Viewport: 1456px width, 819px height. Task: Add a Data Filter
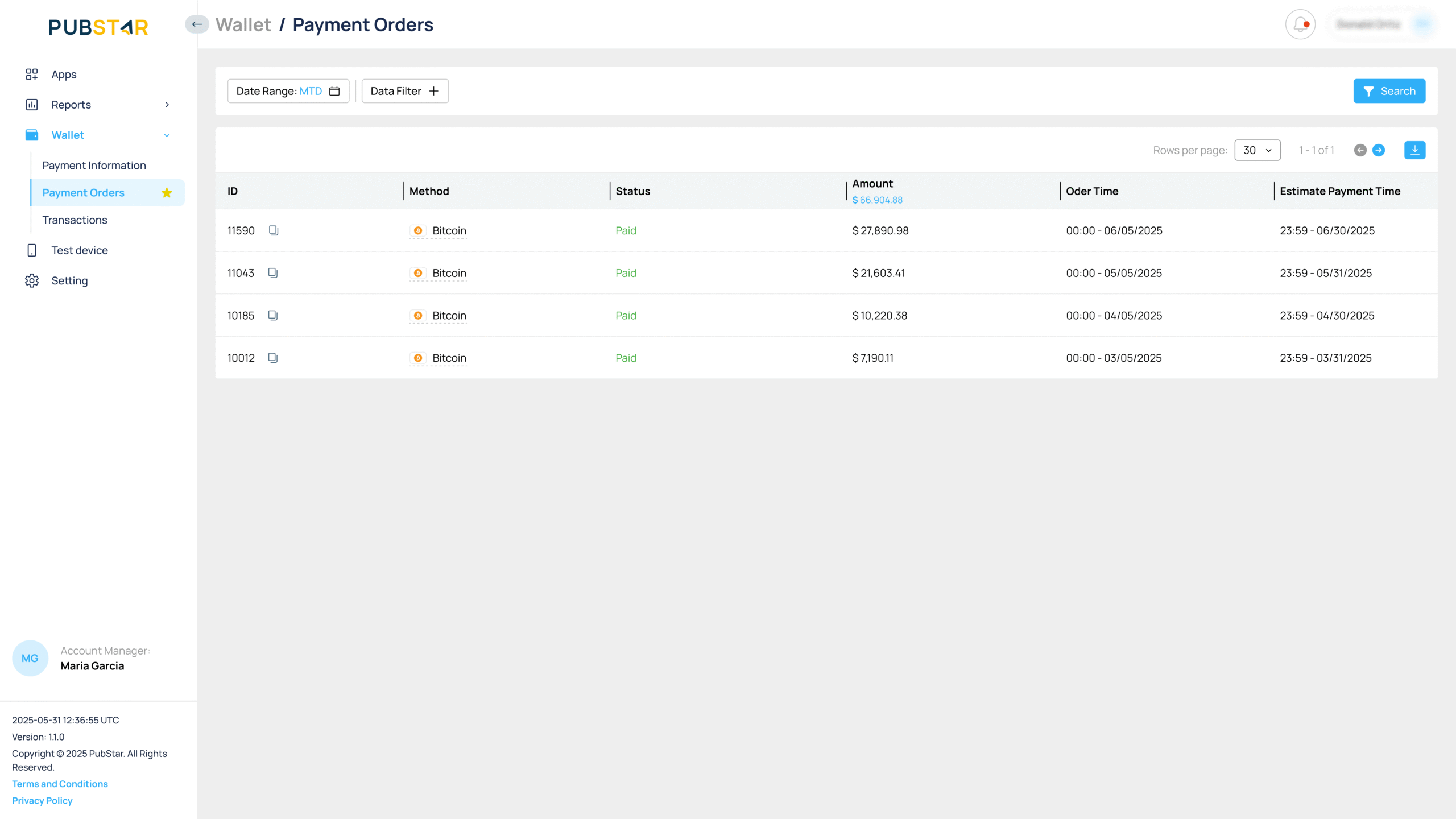tap(404, 91)
